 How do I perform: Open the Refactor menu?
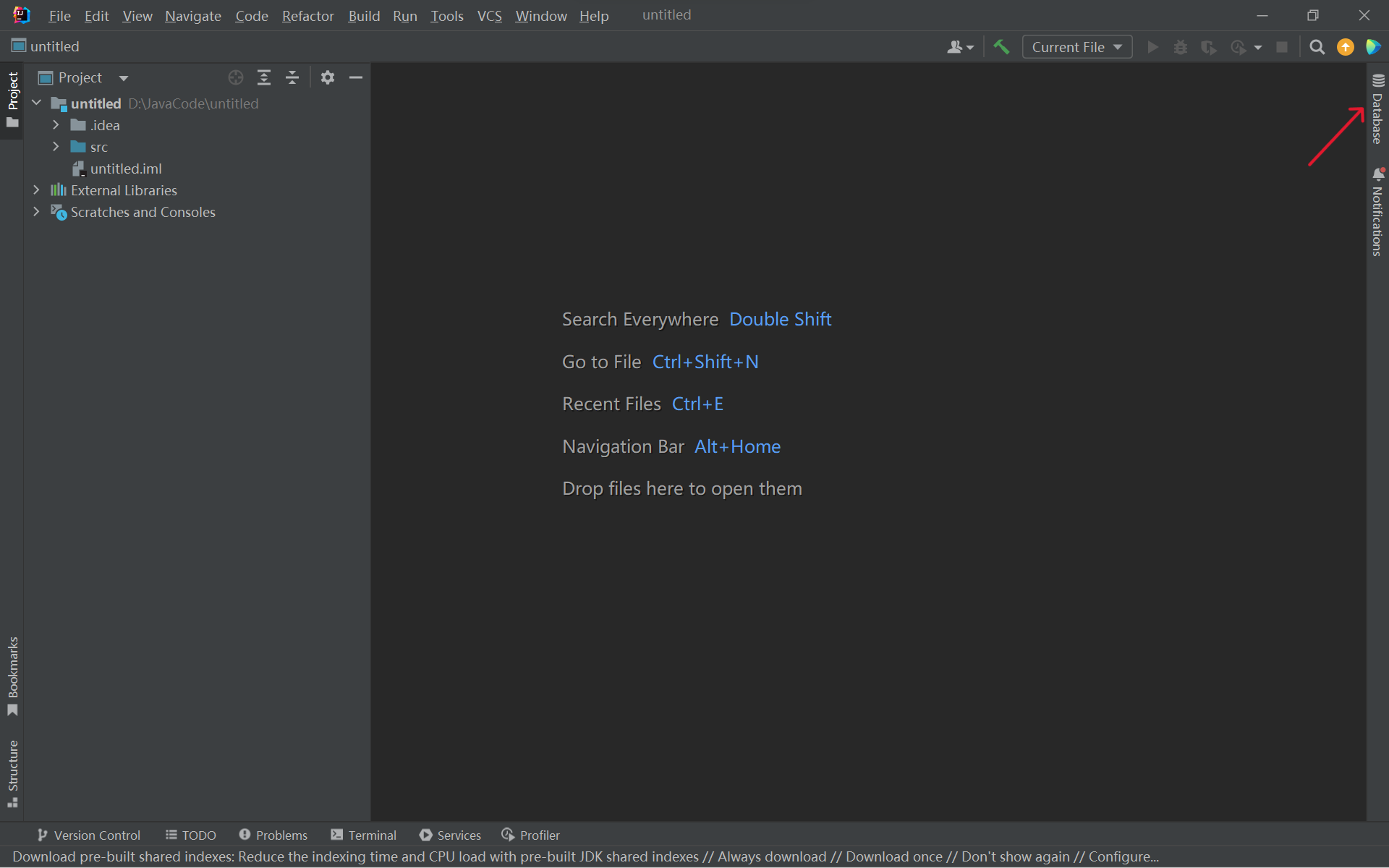click(x=307, y=15)
